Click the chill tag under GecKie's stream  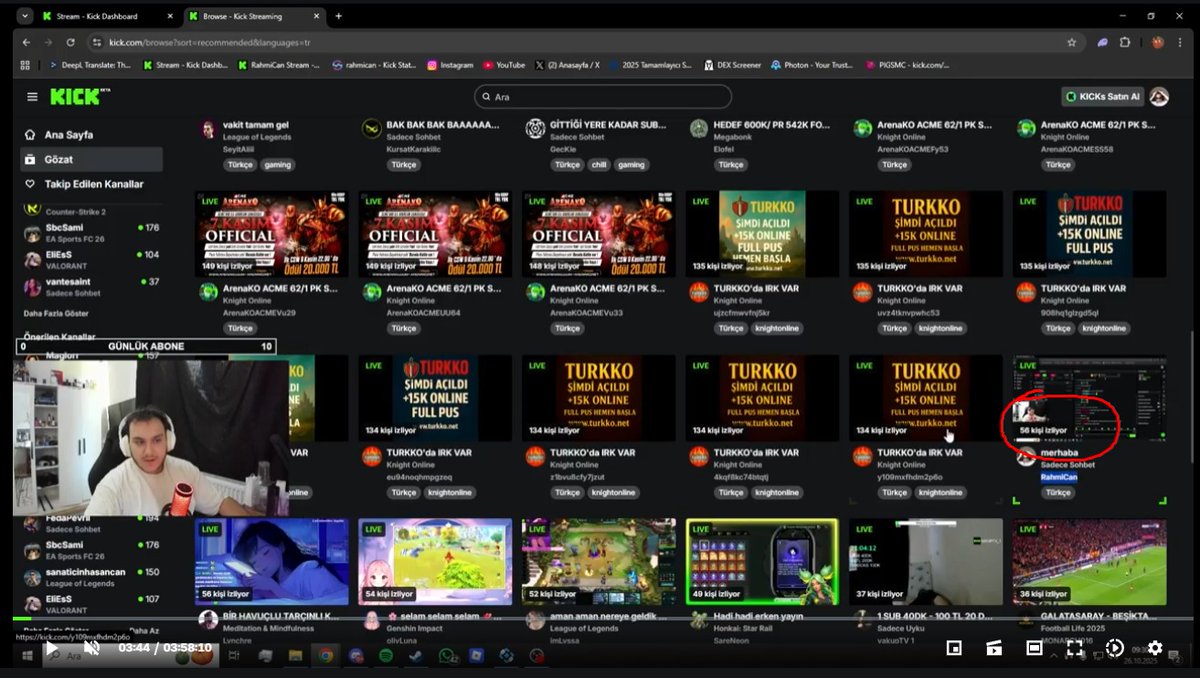[599, 164]
